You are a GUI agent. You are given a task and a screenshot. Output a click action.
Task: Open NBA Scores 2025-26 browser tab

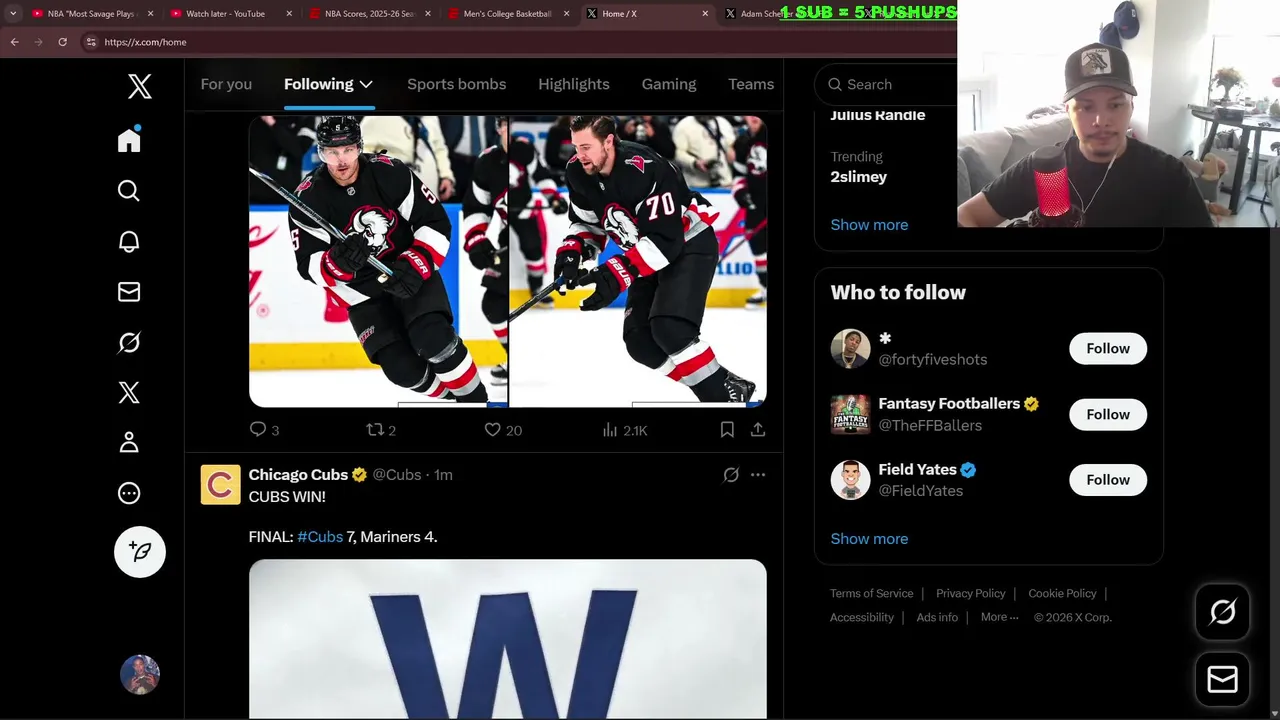[x=368, y=14]
